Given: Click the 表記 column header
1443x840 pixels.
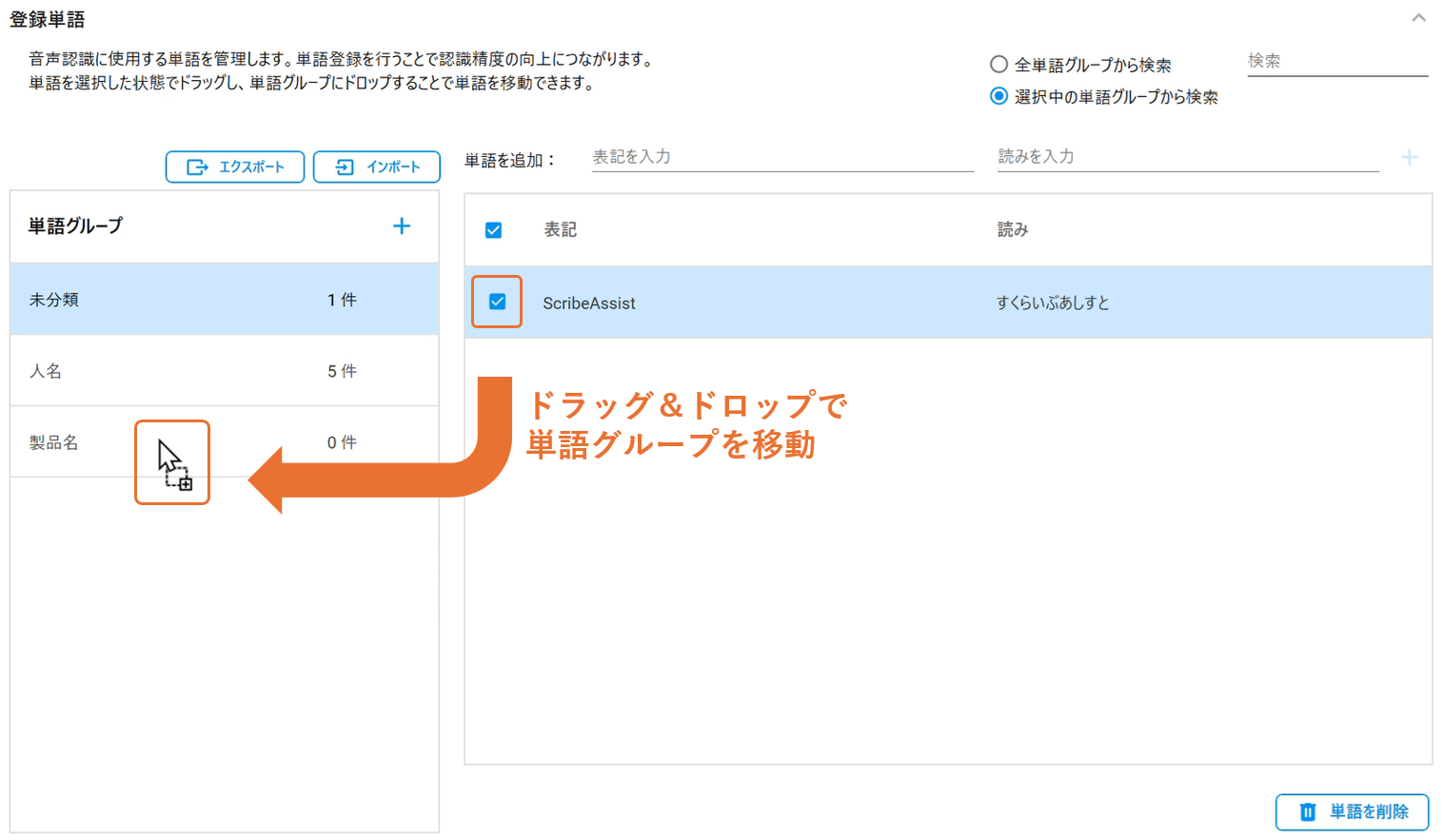Looking at the screenshot, I should (x=560, y=230).
